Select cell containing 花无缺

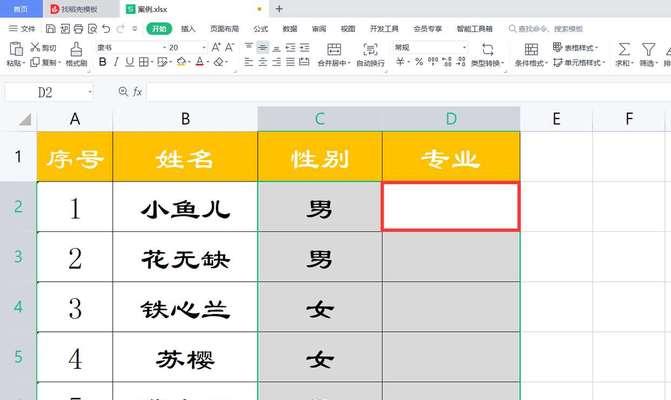coord(185,257)
